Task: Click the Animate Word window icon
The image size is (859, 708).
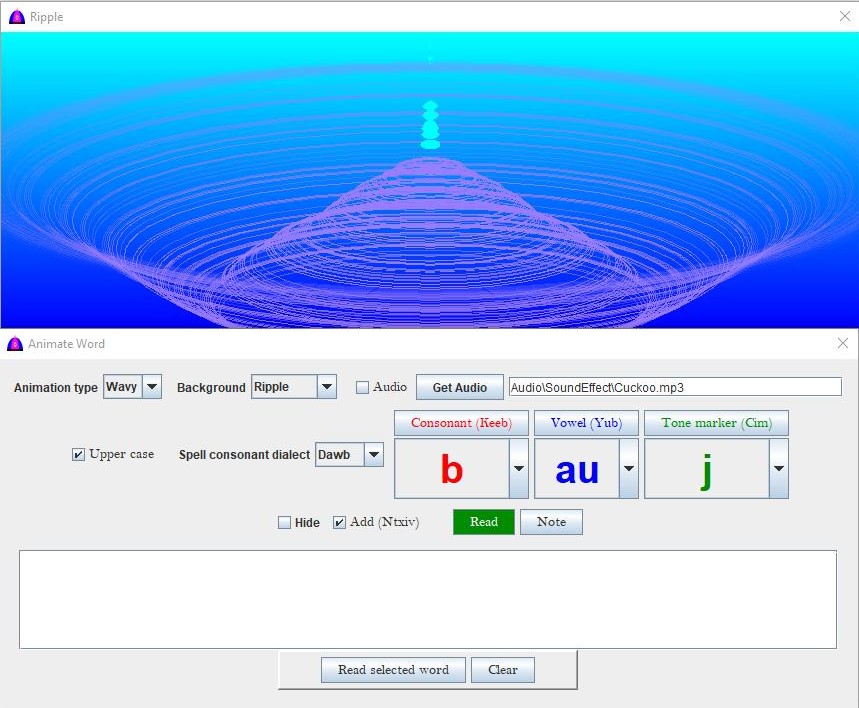Action: click(15, 343)
